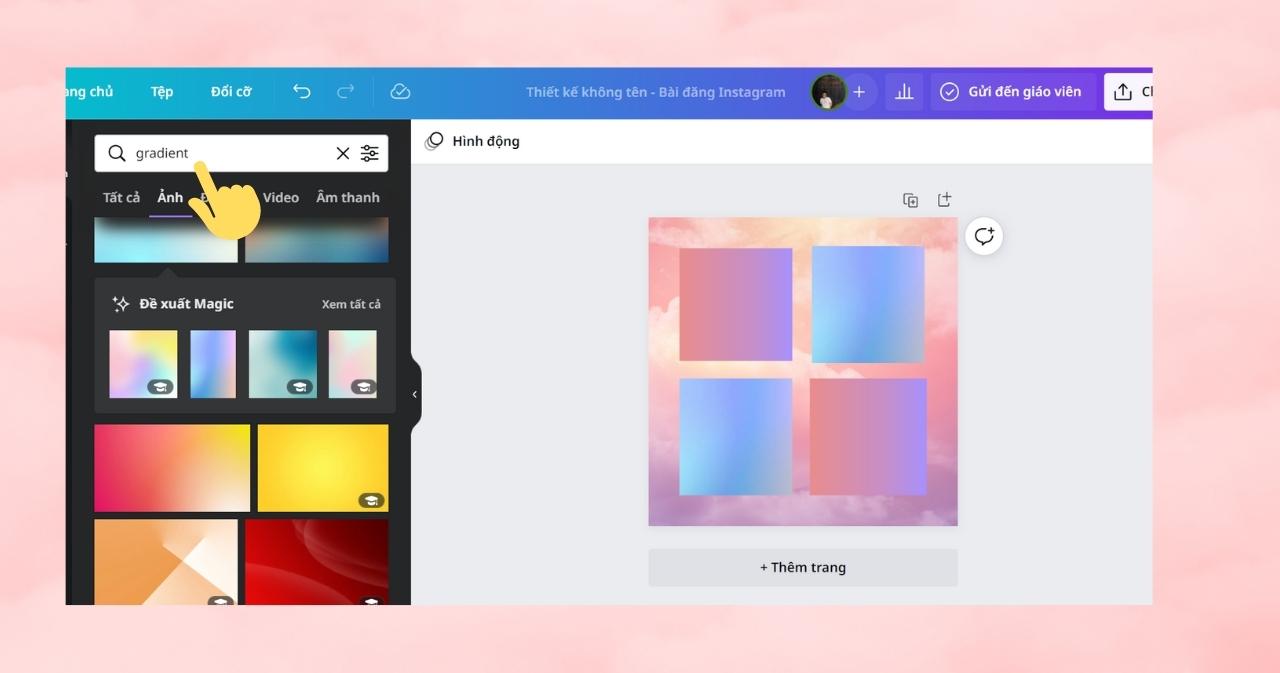Open the search filter options
Screen dimensions: 1280x673
[370, 153]
